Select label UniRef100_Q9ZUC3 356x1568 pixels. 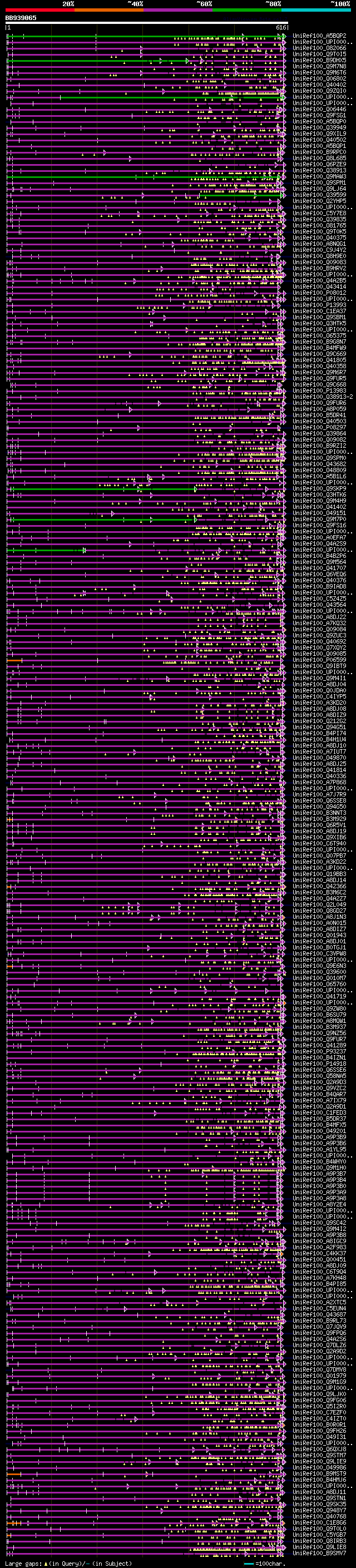click(319, 635)
